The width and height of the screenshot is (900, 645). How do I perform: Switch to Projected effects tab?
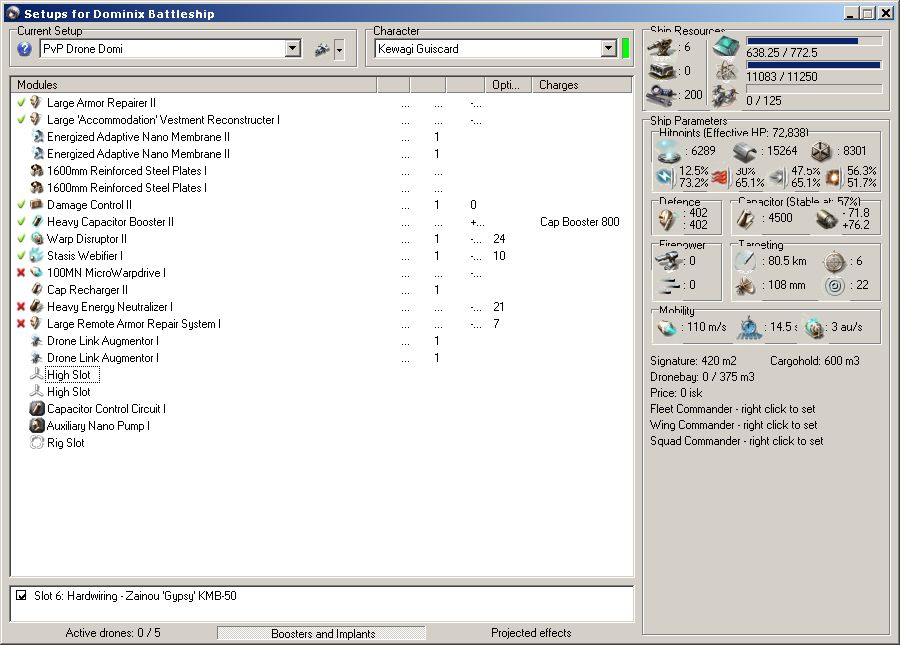click(531, 633)
